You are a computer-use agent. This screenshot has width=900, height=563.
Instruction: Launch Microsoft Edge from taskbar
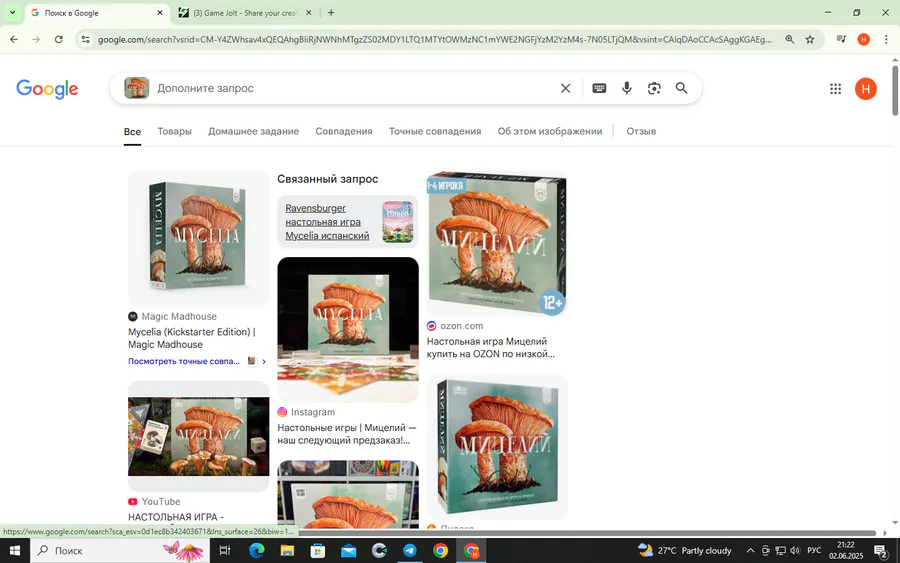coord(257,550)
